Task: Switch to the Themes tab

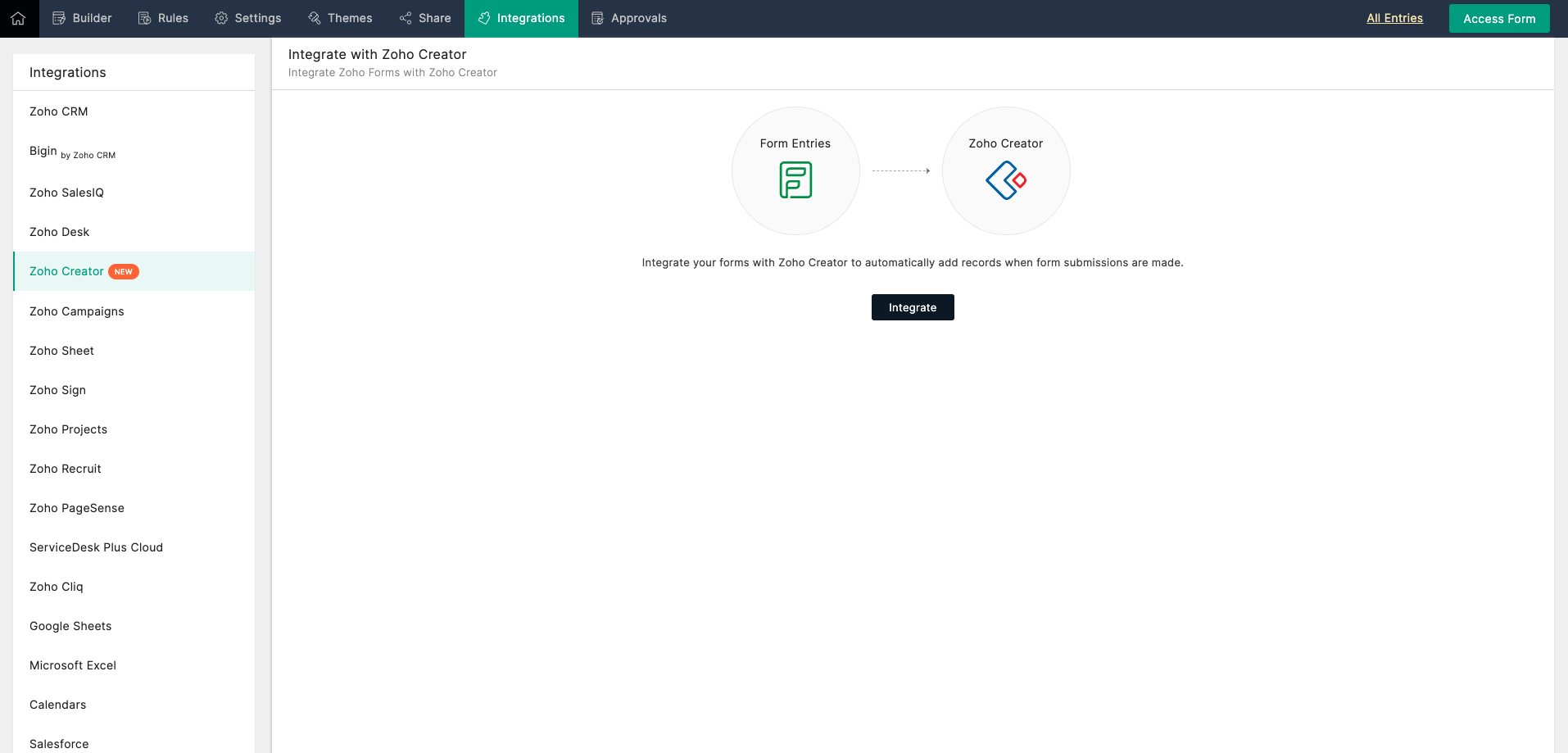Action: (x=340, y=18)
